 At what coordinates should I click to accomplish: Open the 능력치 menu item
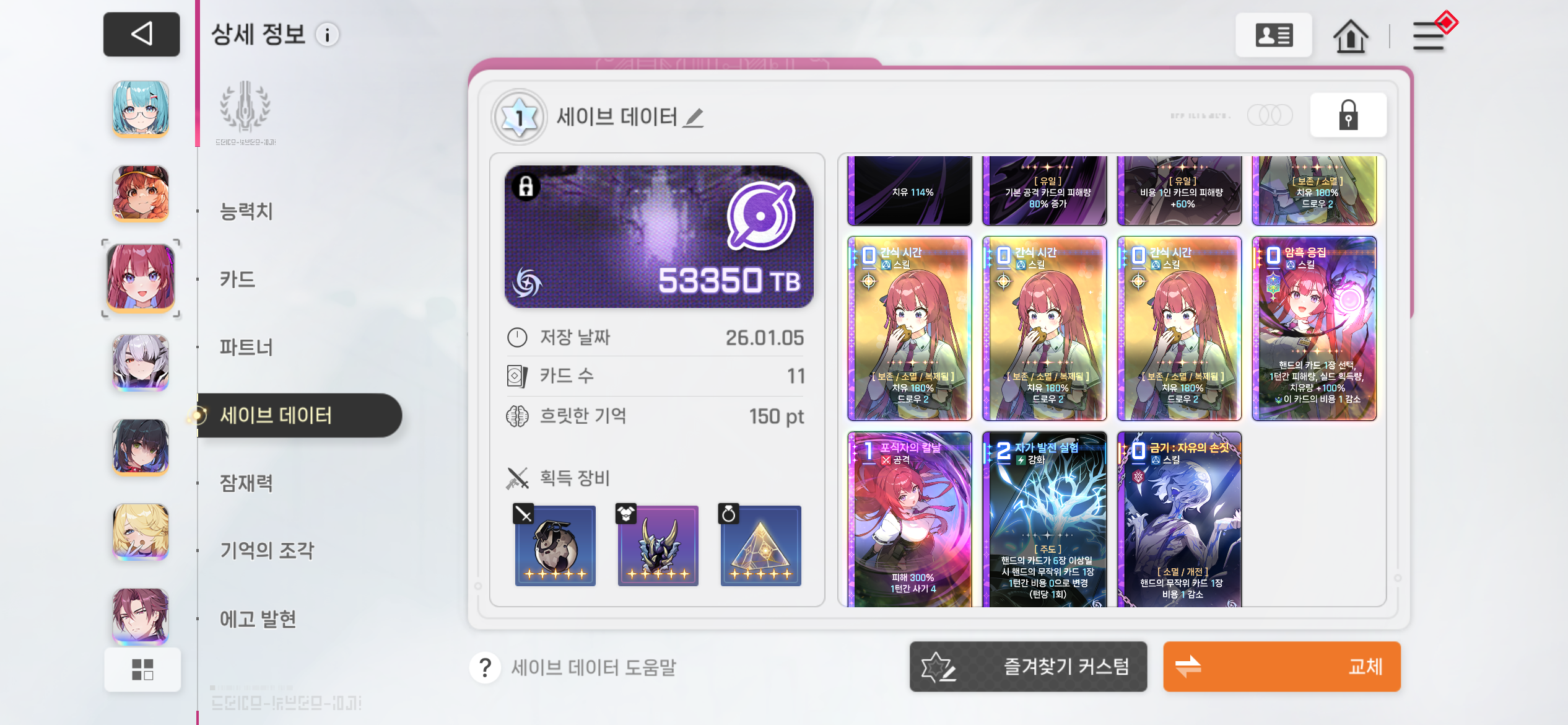(246, 211)
